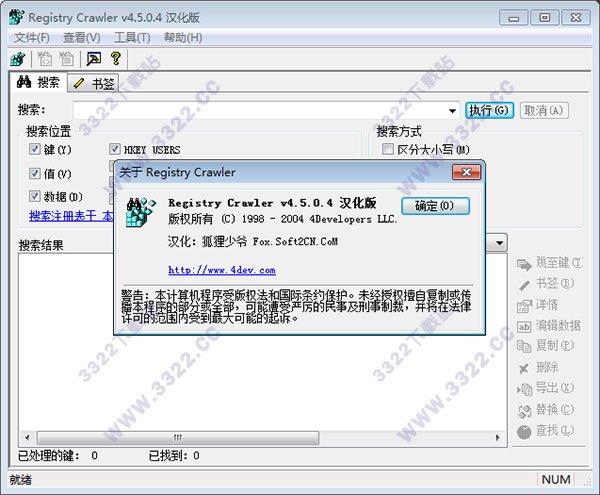This screenshot has height=495, width=600.
Task: Click the NUM indicator in status bar
Action: [x=556, y=479]
